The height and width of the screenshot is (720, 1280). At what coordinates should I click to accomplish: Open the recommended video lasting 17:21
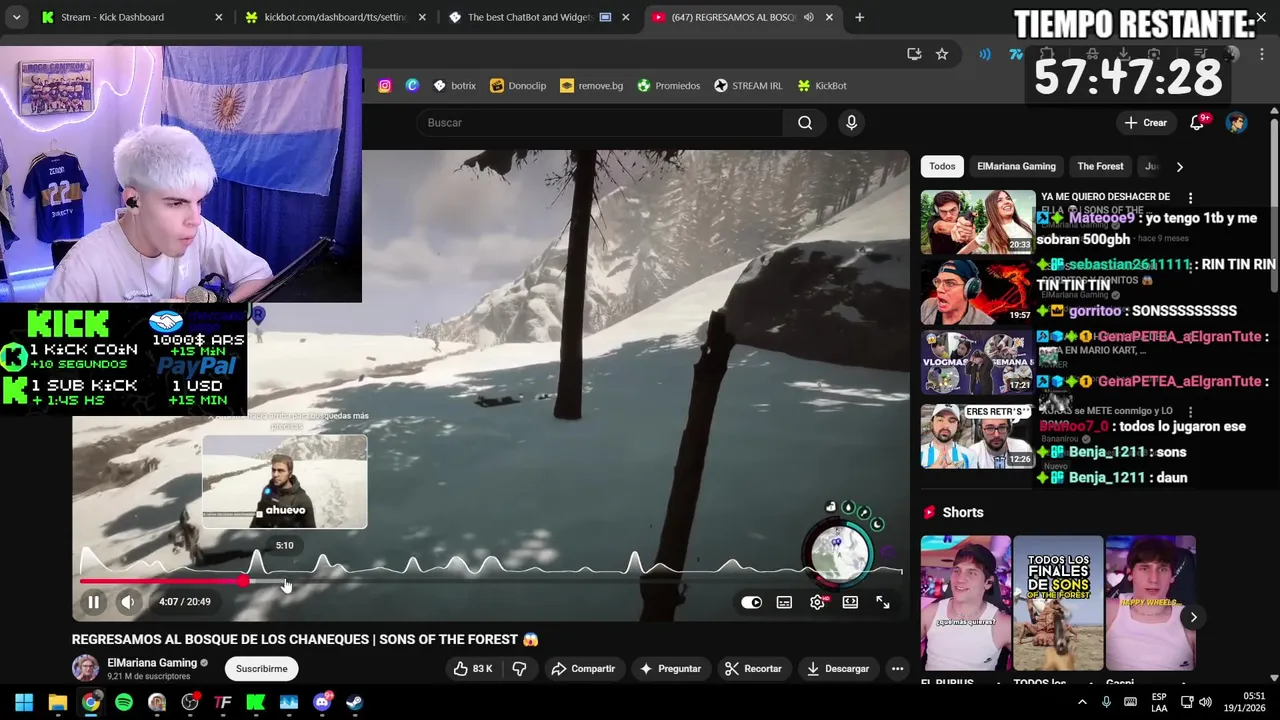click(977, 362)
